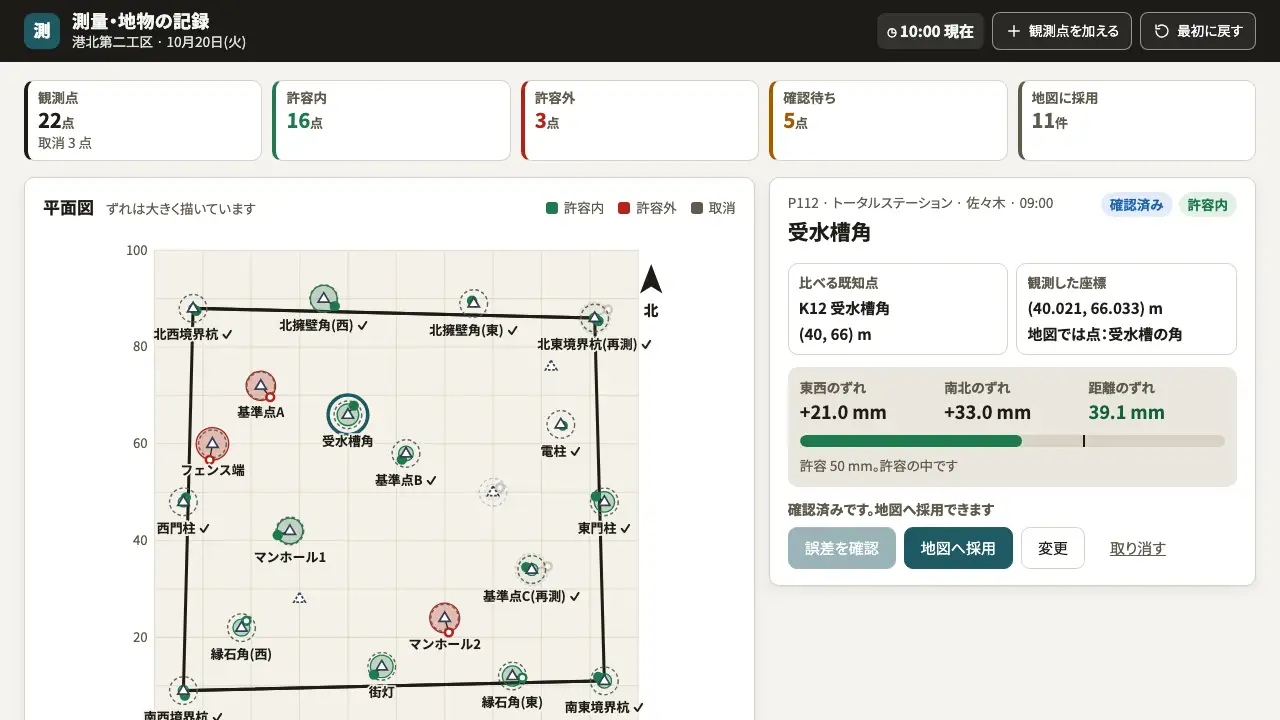This screenshot has width=1280, height=720.
Task: Click the 許容内 green legend swatch
Action: pos(552,208)
